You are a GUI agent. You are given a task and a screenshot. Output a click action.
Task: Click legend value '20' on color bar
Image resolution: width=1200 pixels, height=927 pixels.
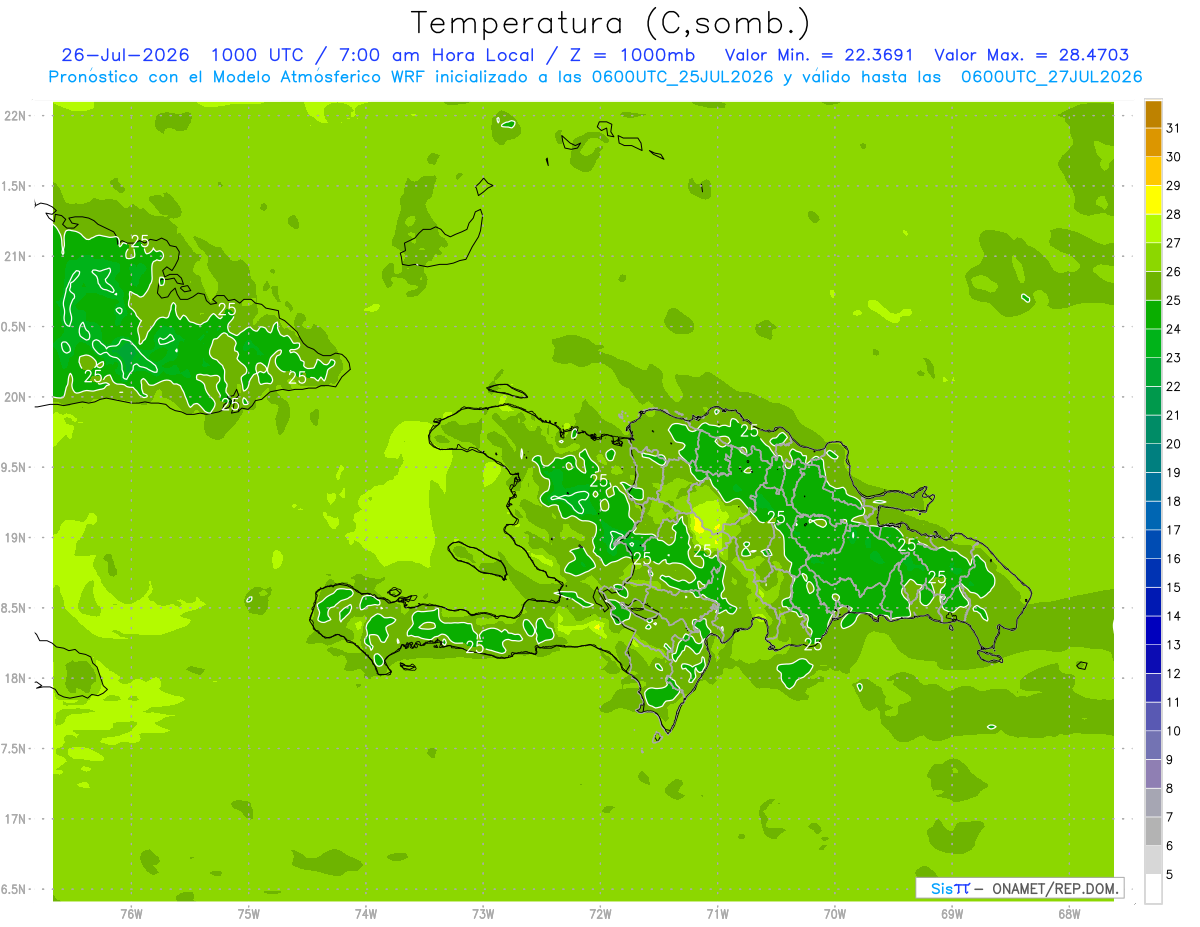coord(1173,444)
